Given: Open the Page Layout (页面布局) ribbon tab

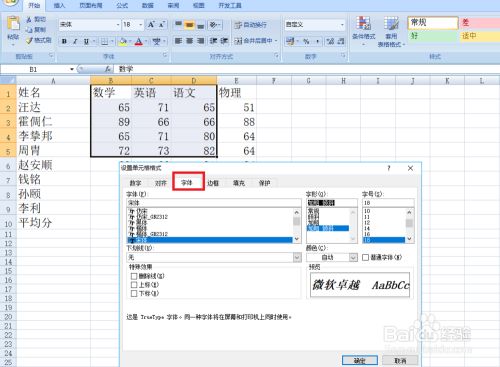Looking at the screenshot, I should (91, 5).
